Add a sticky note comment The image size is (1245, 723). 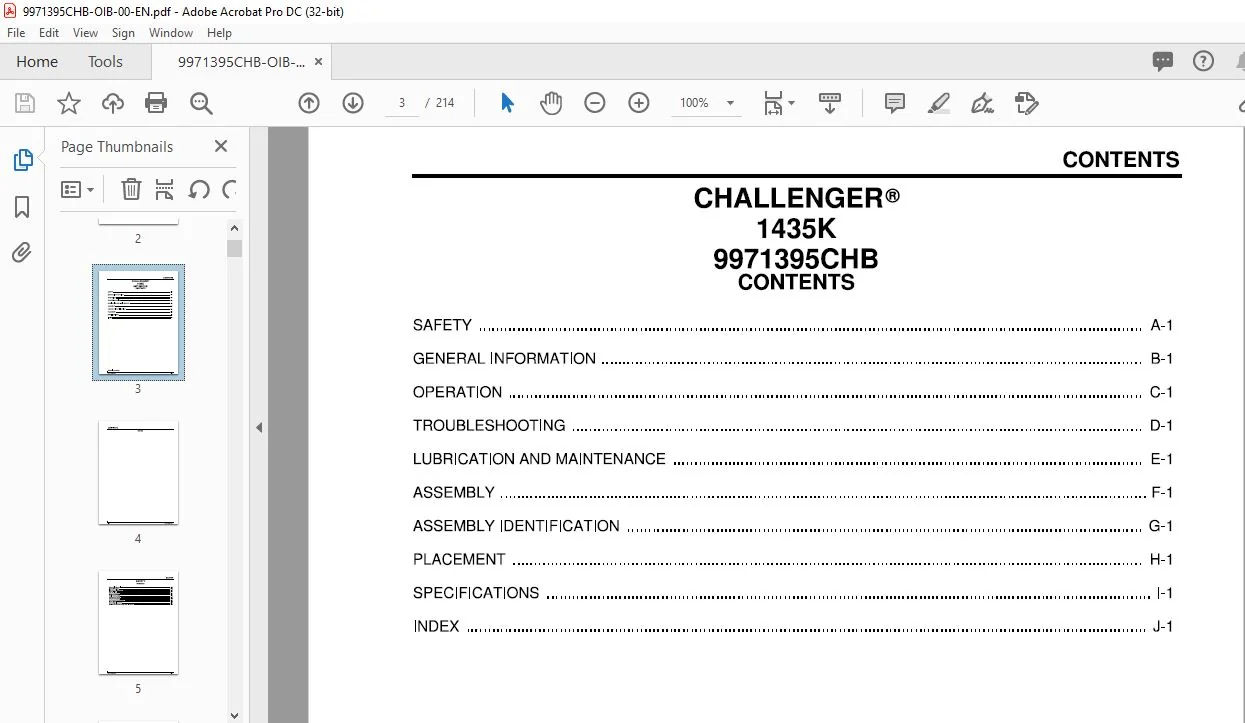point(895,103)
